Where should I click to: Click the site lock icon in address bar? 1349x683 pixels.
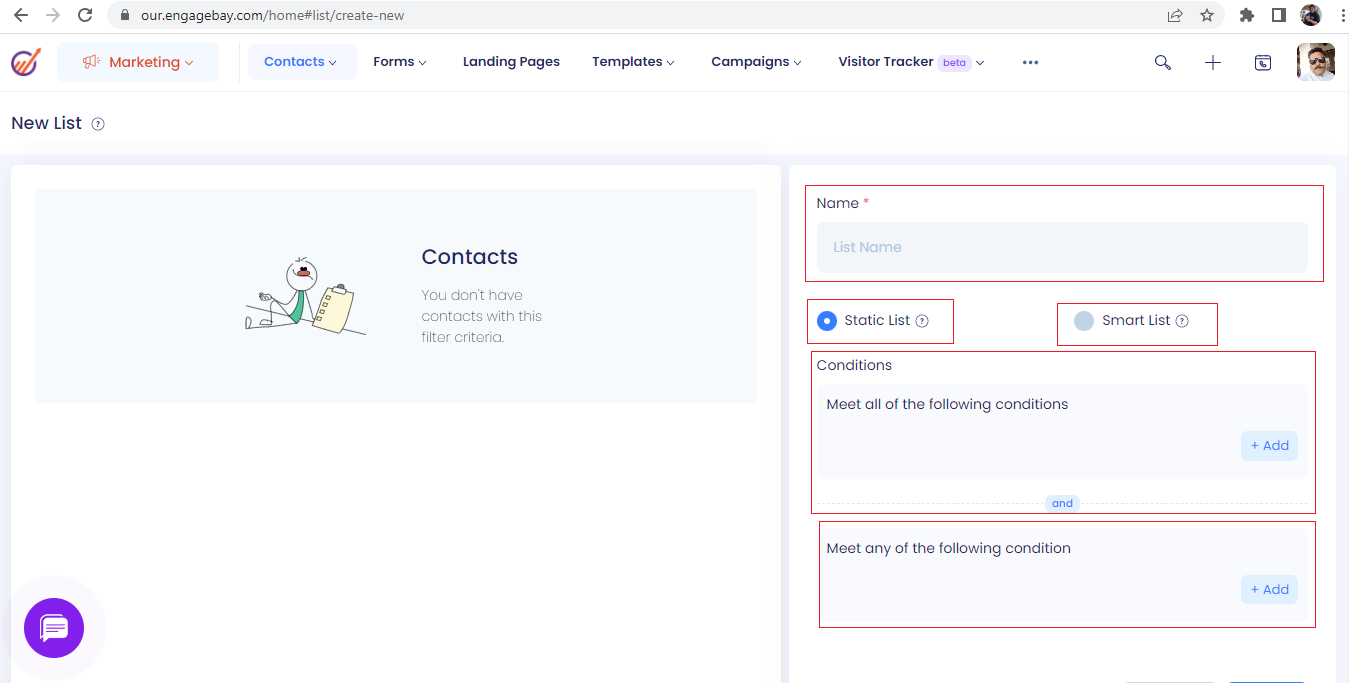[125, 16]
